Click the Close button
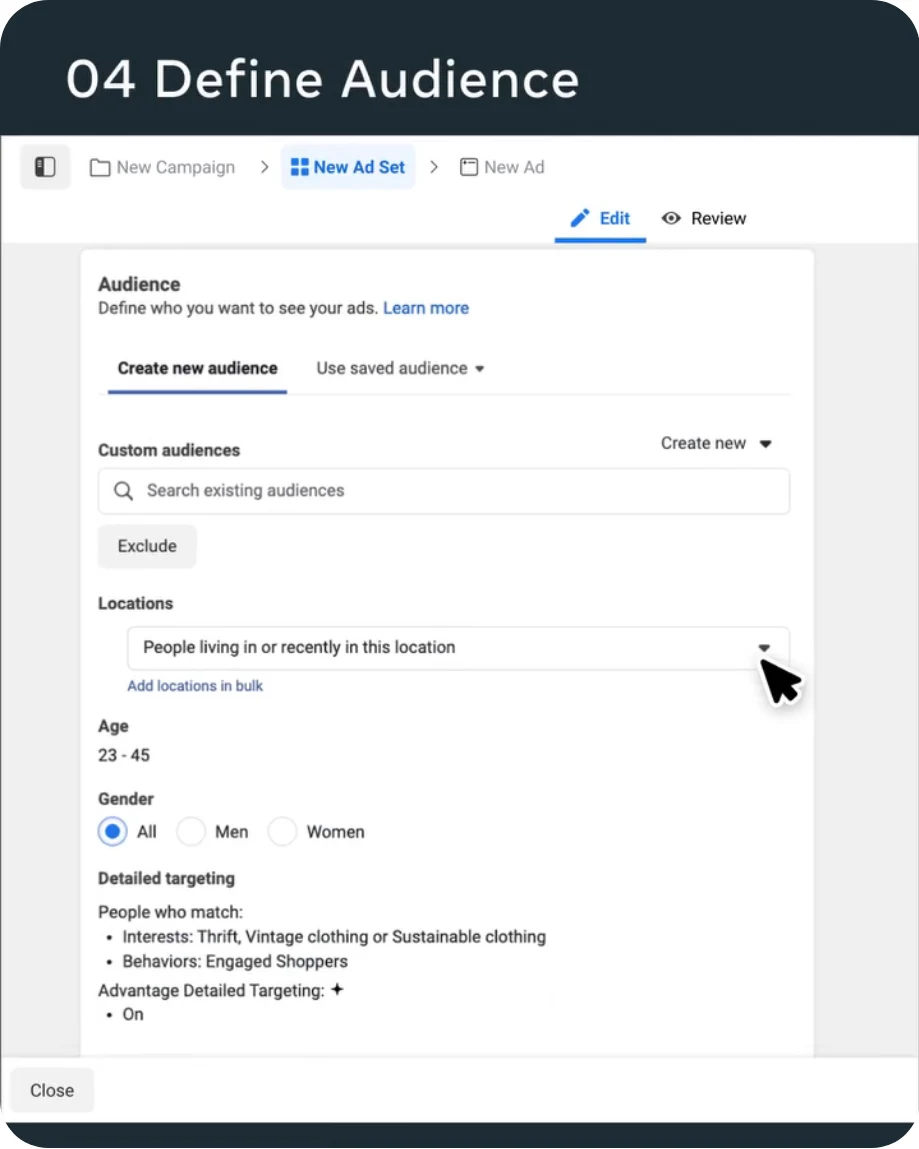 [52, 1090]
